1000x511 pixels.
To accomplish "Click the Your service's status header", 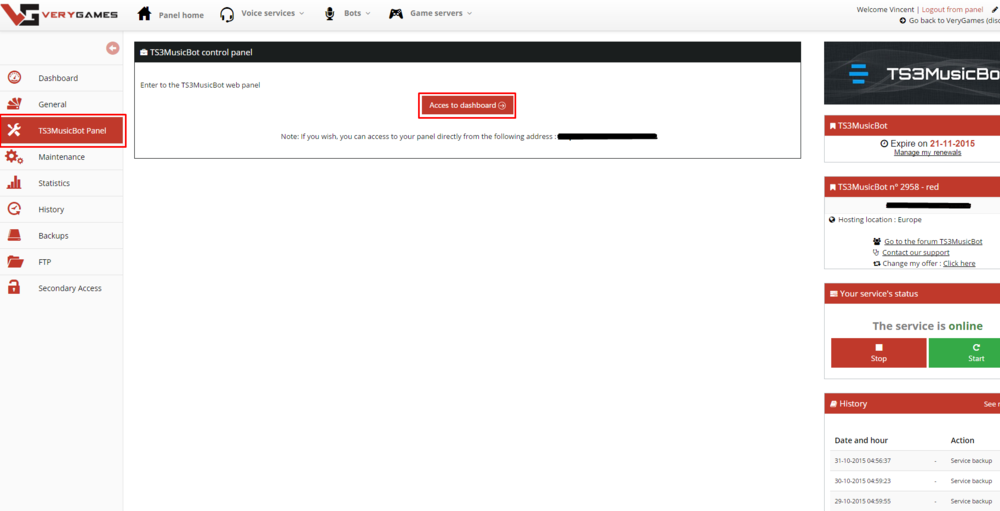I will 912,293.
